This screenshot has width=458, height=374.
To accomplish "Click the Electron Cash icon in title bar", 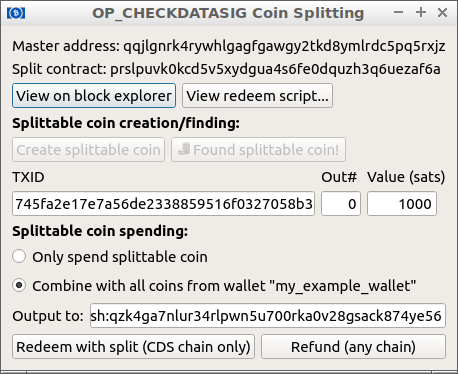I will click(16, 13).
